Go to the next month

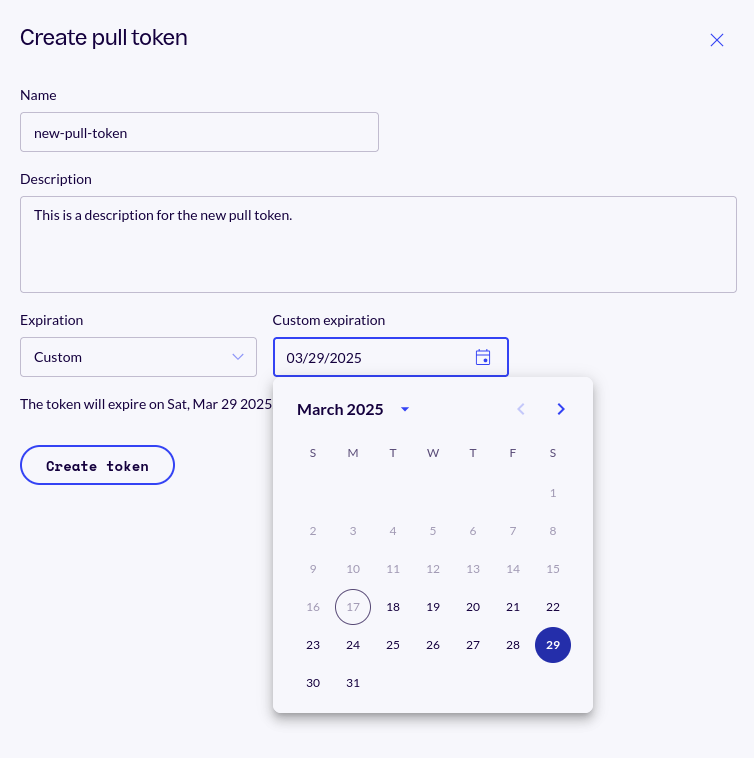click(x=561, y=409)
